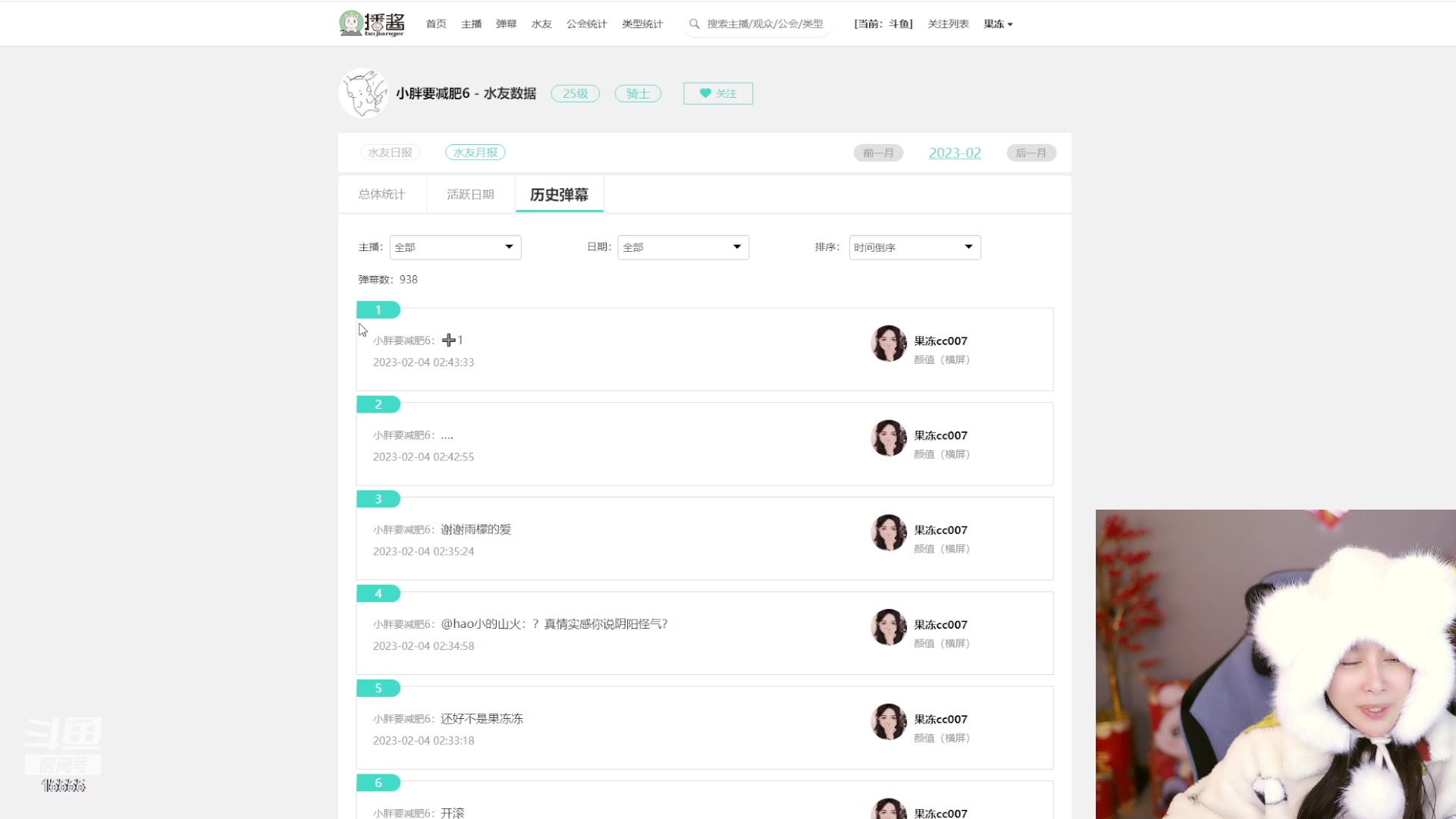The image size is (1456, 819).
Task: Open 果冻cc007 name link in danmaku 1
Action: (940, 341)
